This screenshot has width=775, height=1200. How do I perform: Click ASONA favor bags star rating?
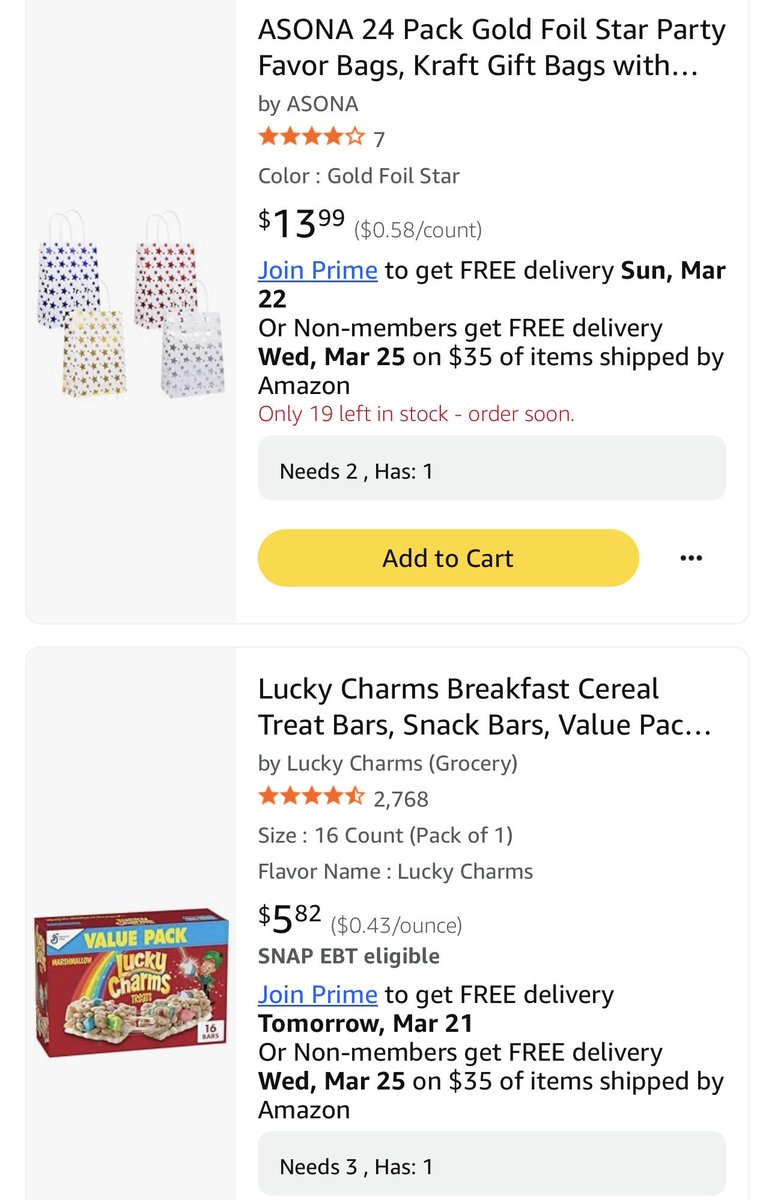[312, 138]
